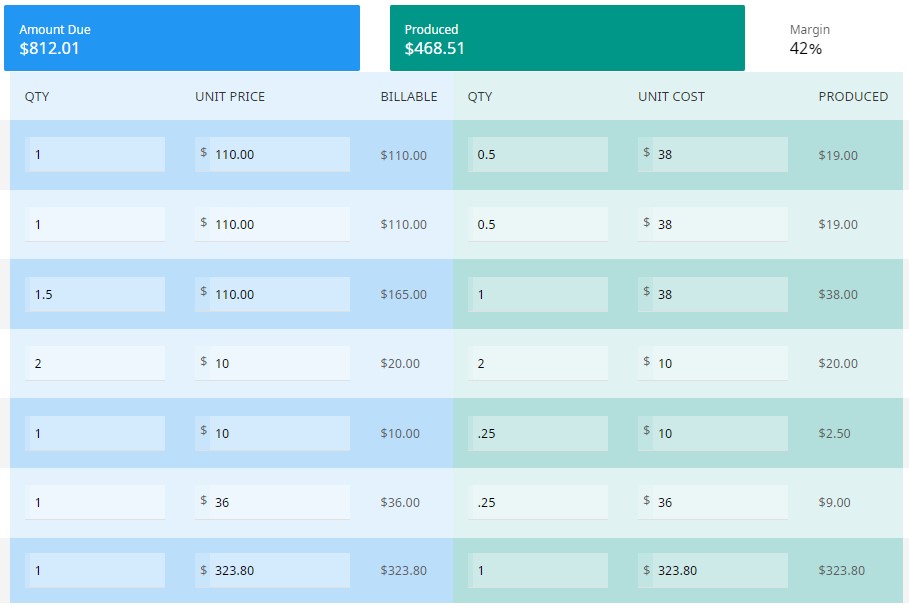The height and width of the screenshot is (608, 909).
Task: Edit the unit price 10 in the $10.00 billable row
Action: tap(272, 433)
